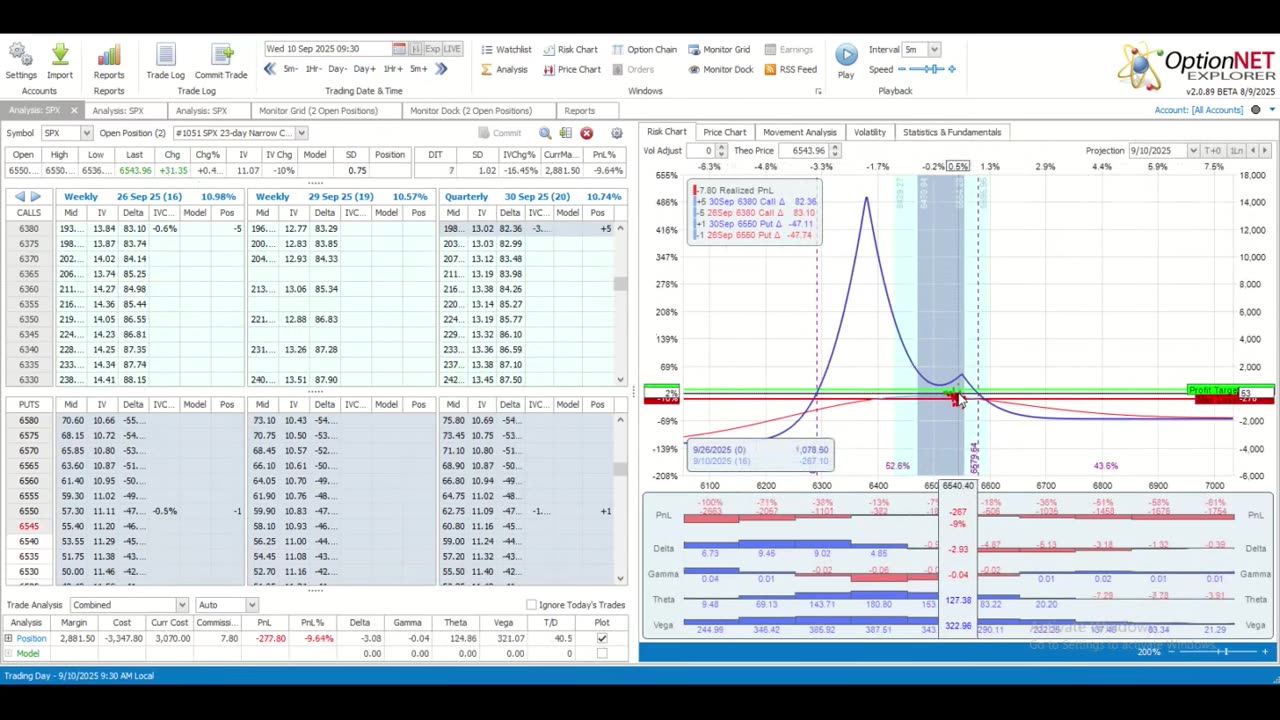Click the Import accounts icon
1280x720 pixels.
(60, 60)
